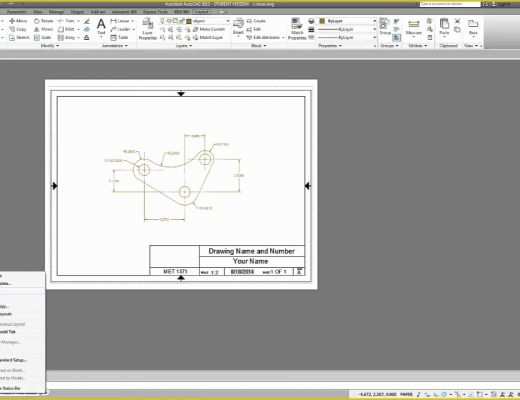Click the Base view button

pos(473,27)
